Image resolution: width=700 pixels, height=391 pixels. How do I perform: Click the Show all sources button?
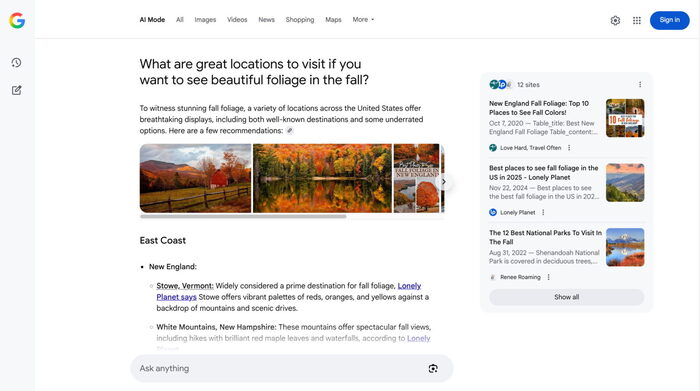(x=567, y=297)
